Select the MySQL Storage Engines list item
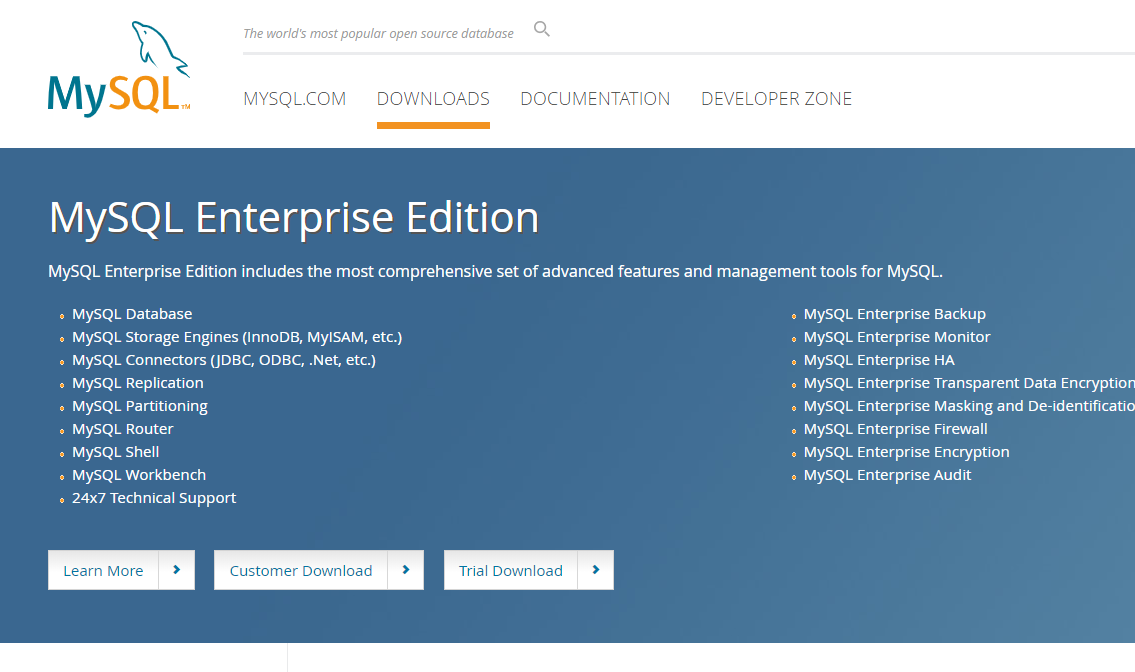The height and width of the screenshot is (672, 1135). tap(237, 337)
